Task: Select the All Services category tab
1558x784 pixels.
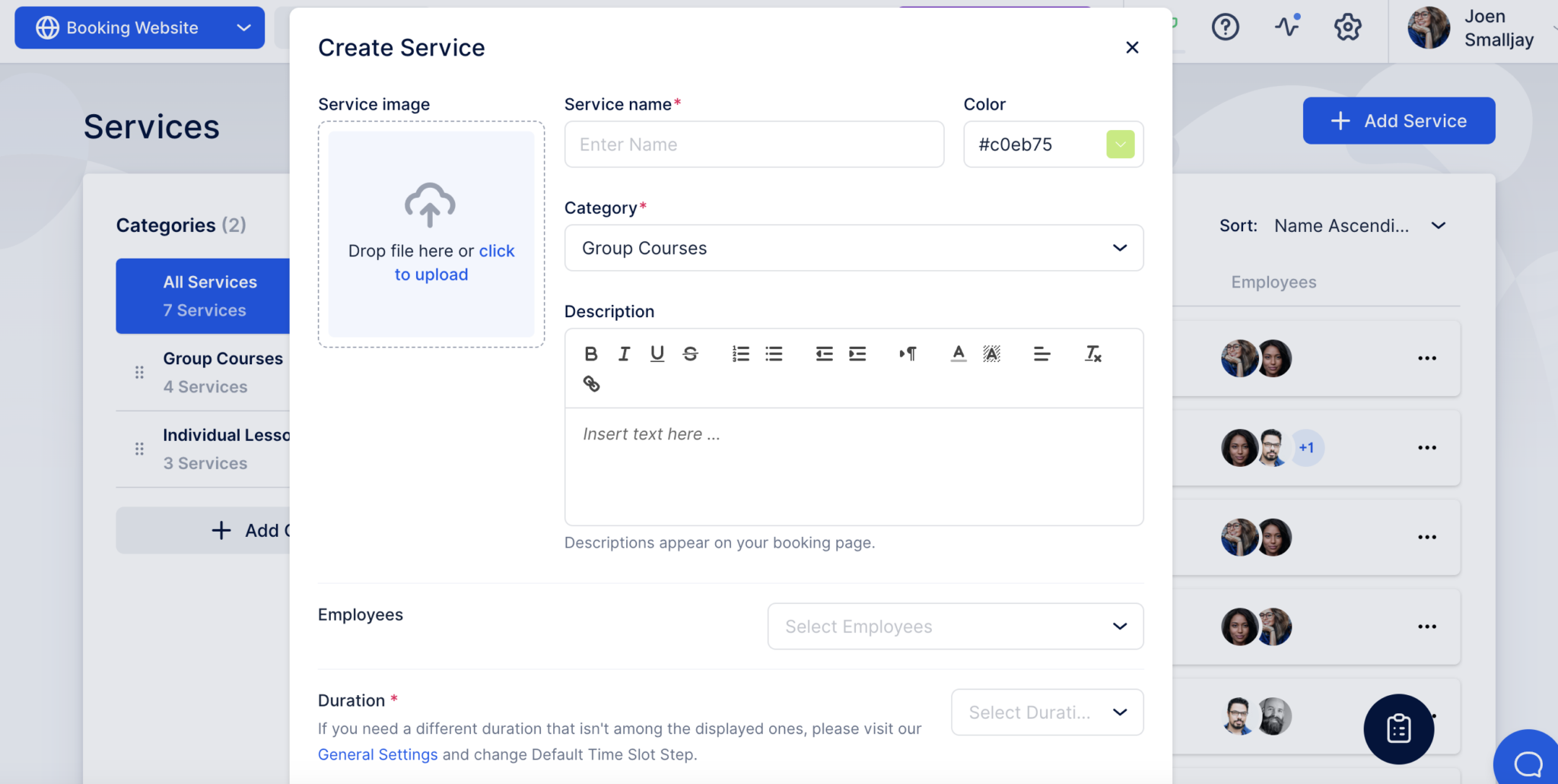Action: tap(210, 296)
